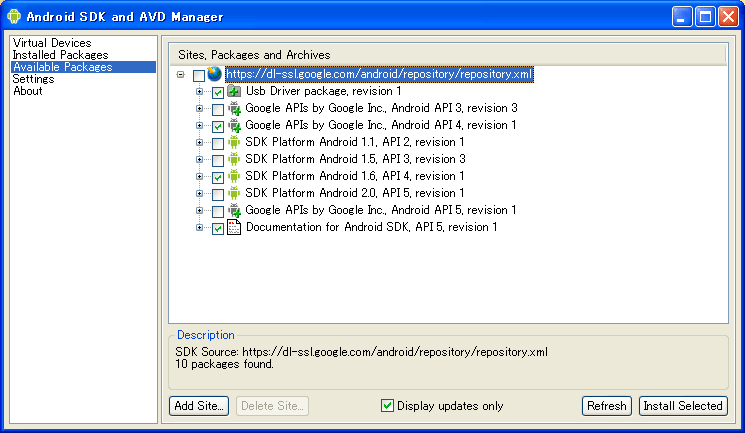Click the Documentation page icon

click(234, 227)
